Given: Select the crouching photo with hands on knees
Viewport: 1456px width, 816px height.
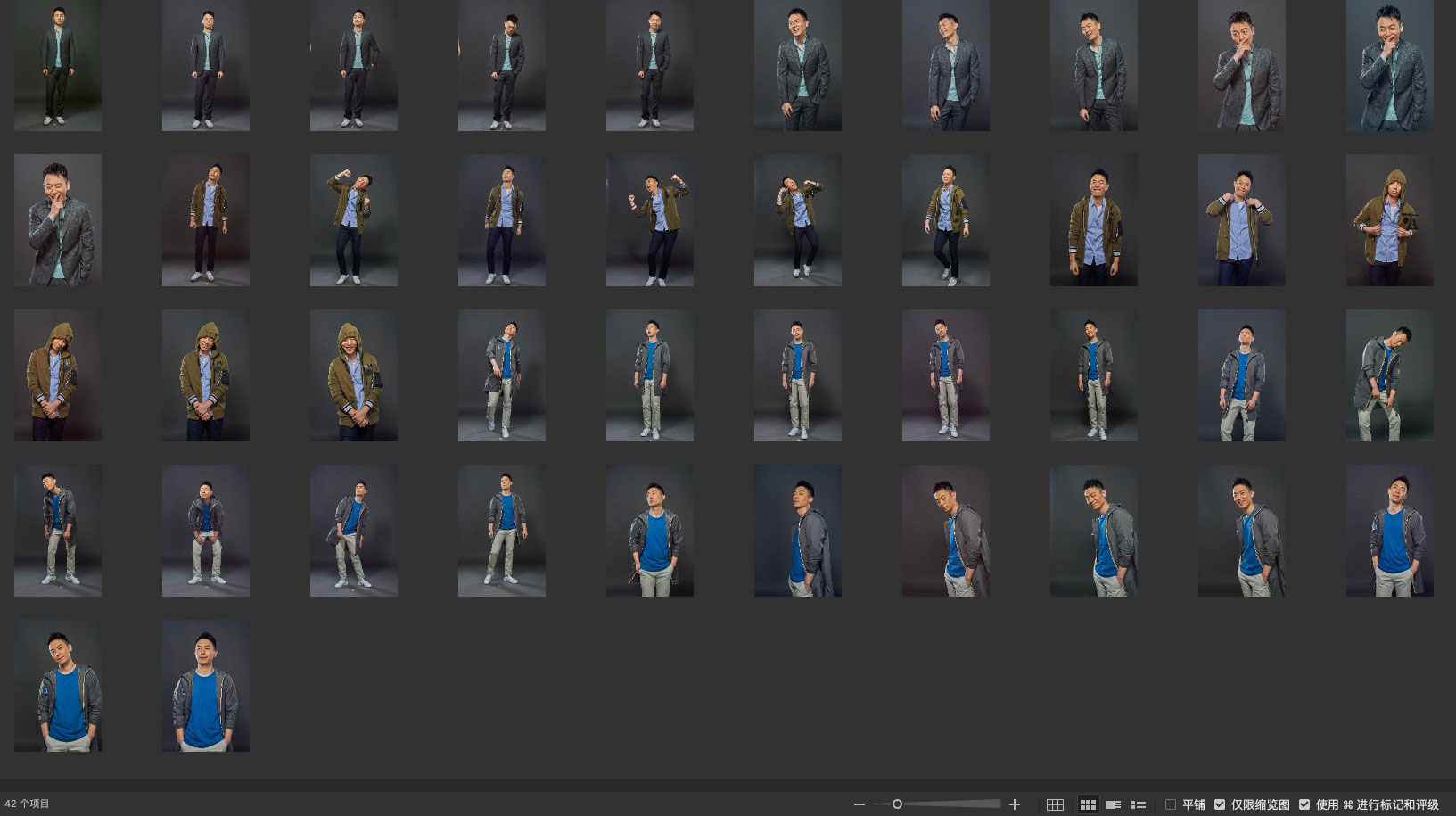Looking at the screenshot, I should pyautogui.click(x=206, y=531).
